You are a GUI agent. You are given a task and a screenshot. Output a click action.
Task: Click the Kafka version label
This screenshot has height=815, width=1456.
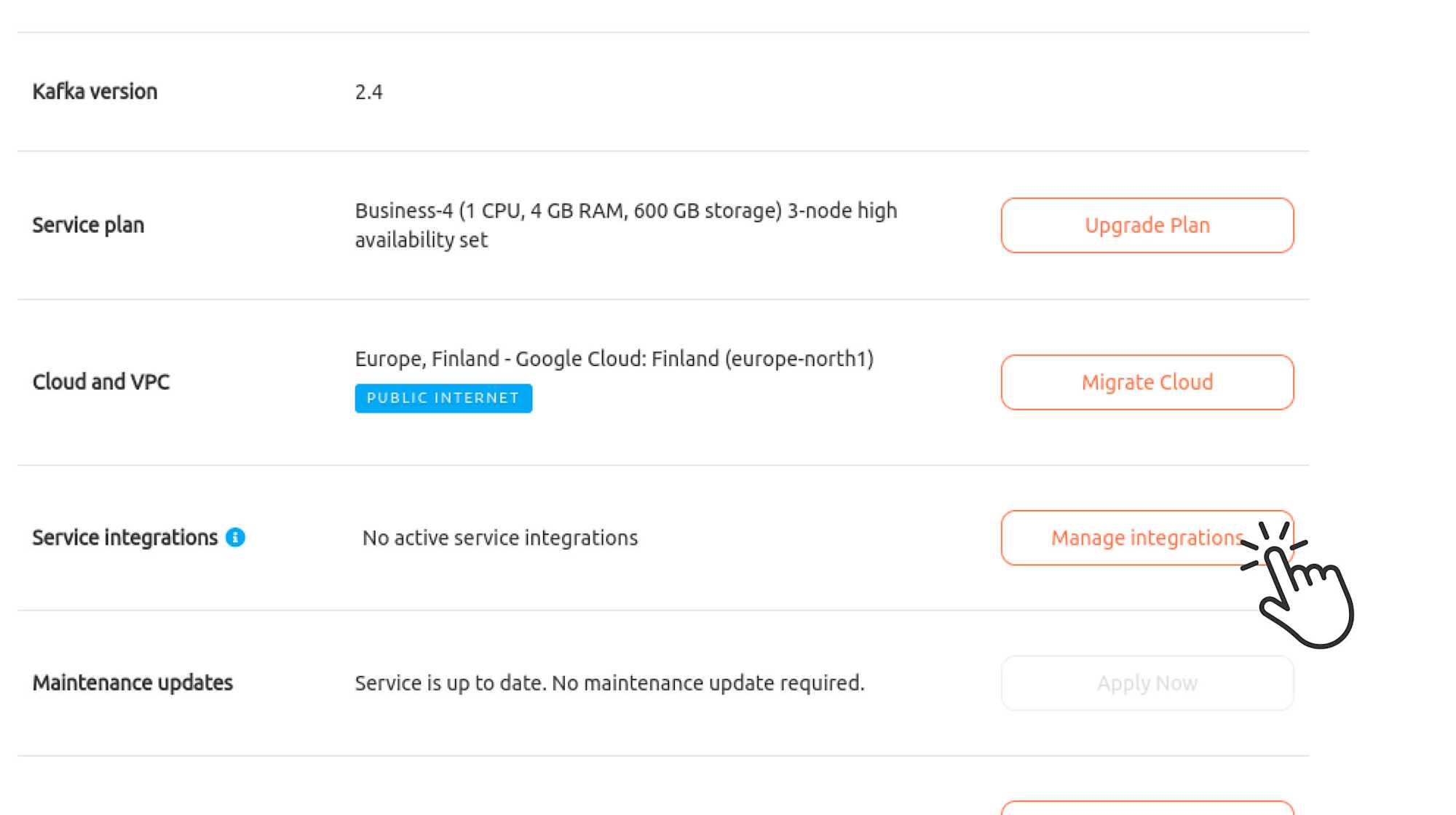pos(95,92)
